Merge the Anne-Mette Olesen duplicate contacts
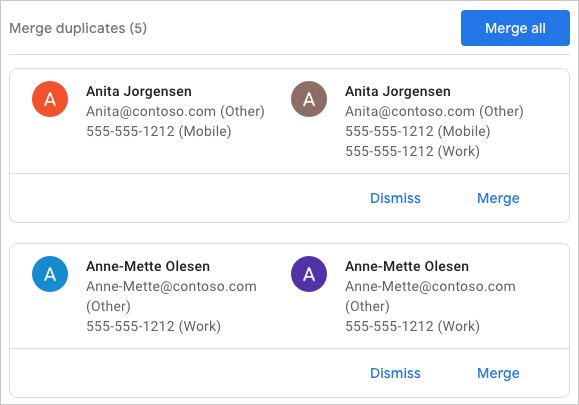Image resolution: width=579 pixels, height=405 pixels. (498, 373)
